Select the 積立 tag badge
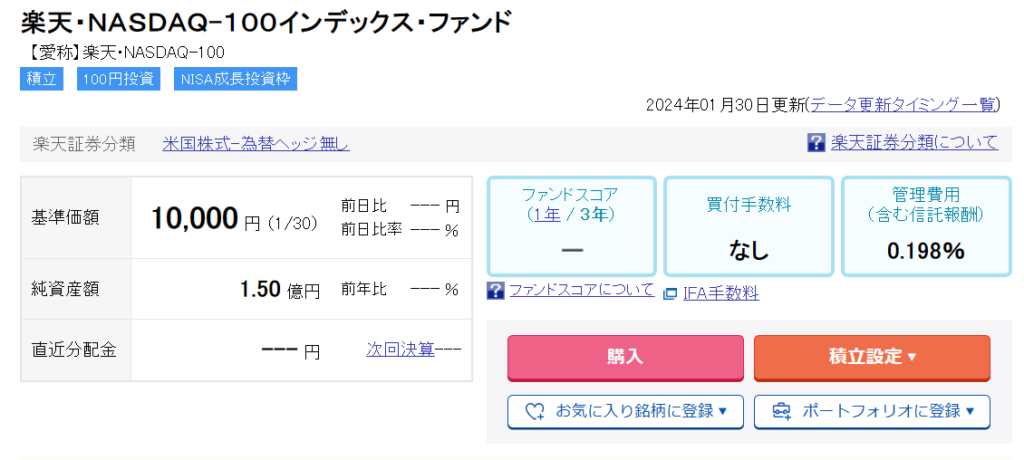This screenshot has width=1024, height=460. pos(41,79)
